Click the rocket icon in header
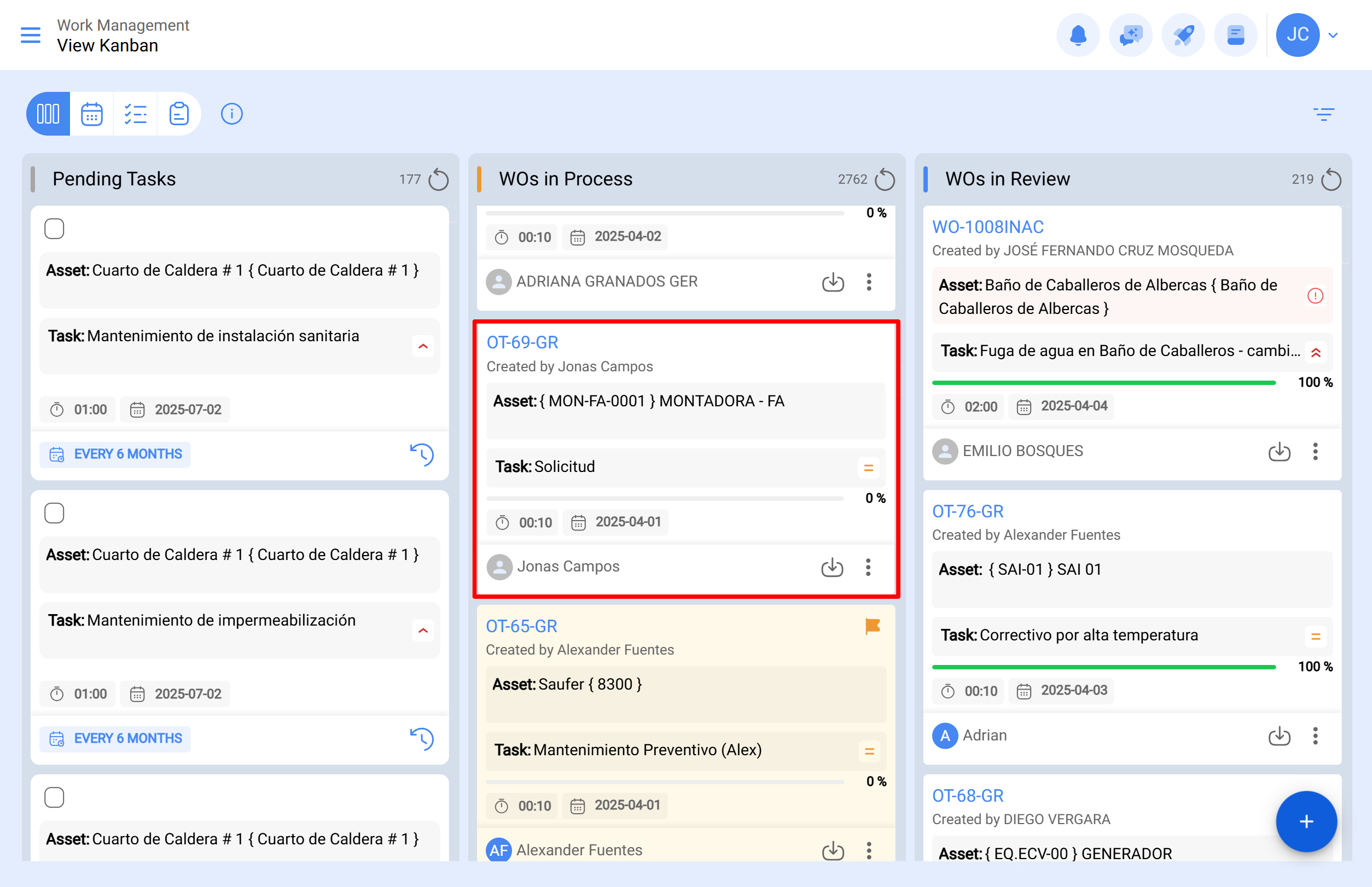 tap(1183, 35)
